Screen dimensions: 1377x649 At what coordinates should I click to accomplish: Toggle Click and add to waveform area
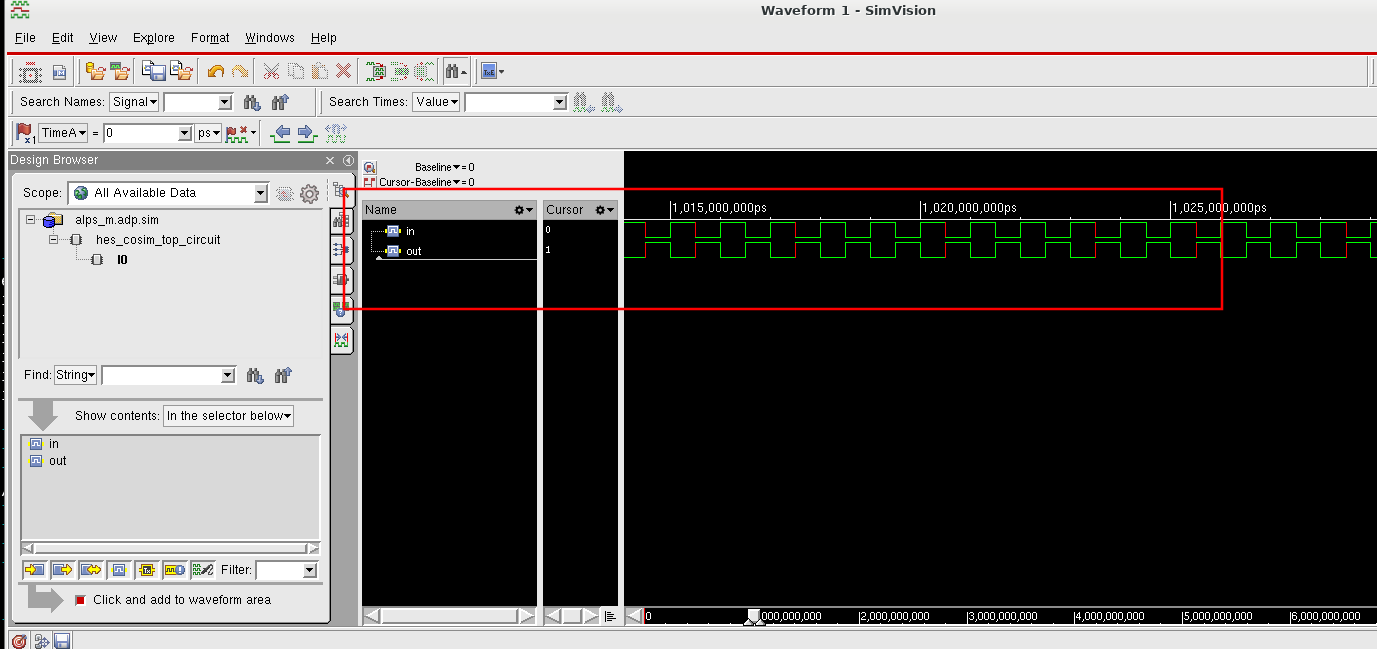click(81, 600)
